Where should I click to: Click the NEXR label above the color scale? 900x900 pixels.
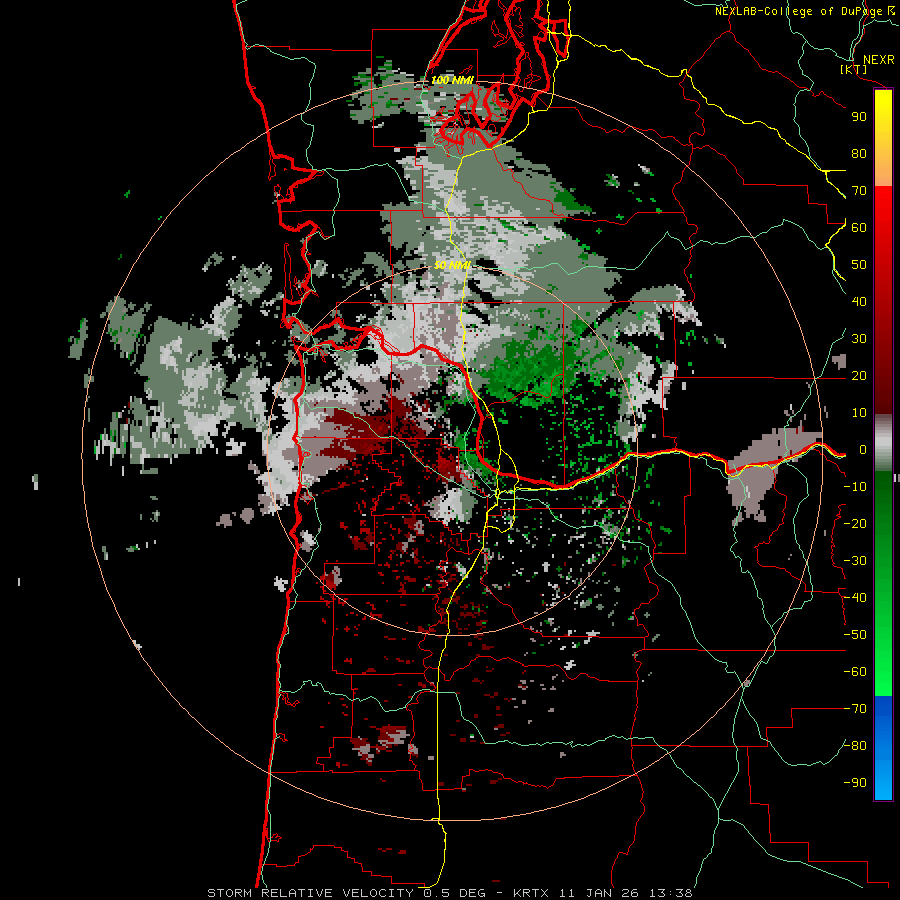point(879,59)
